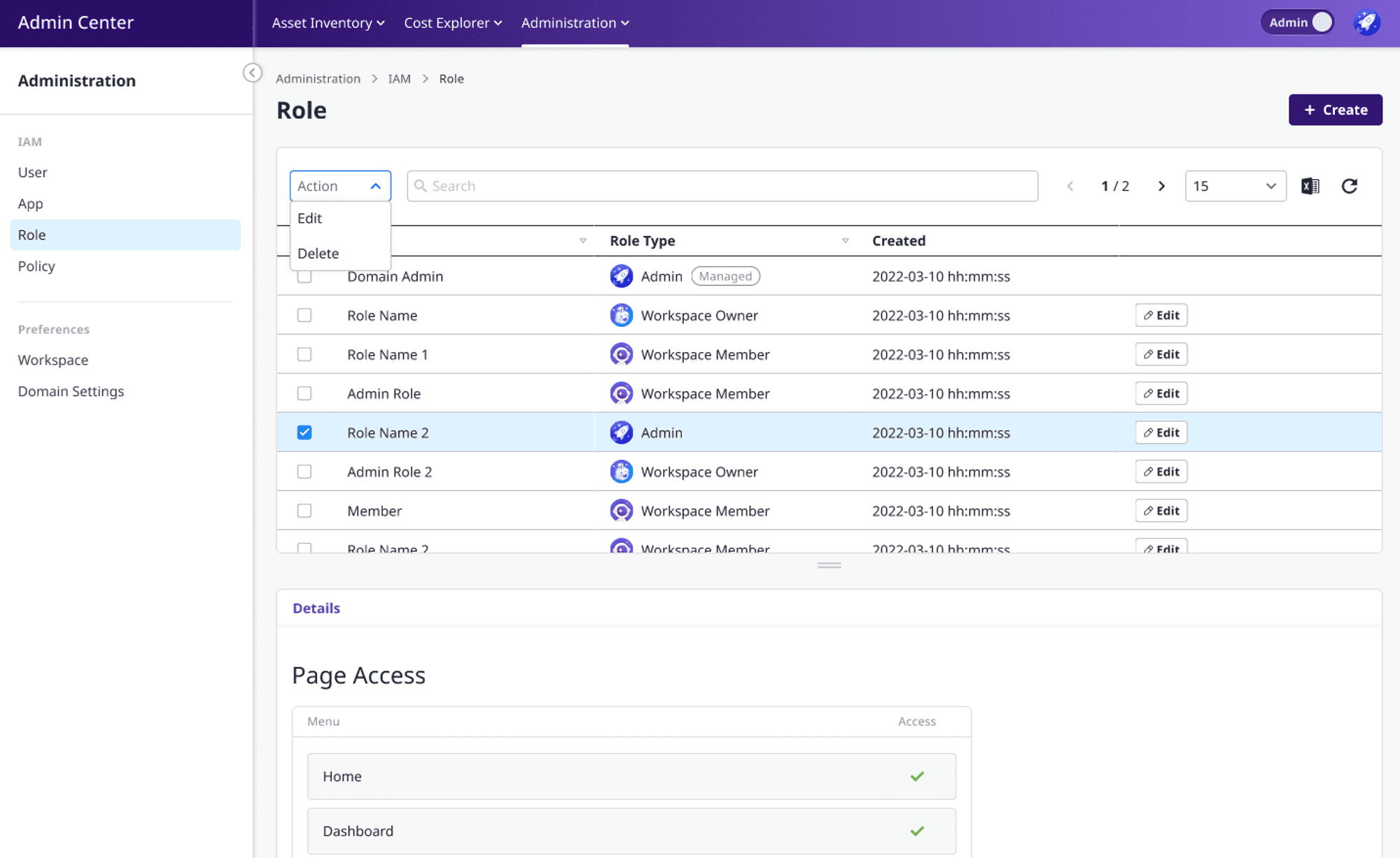Uncheck the Role Name 2 checkbox

pyautogui.click(x=304, y=432)
